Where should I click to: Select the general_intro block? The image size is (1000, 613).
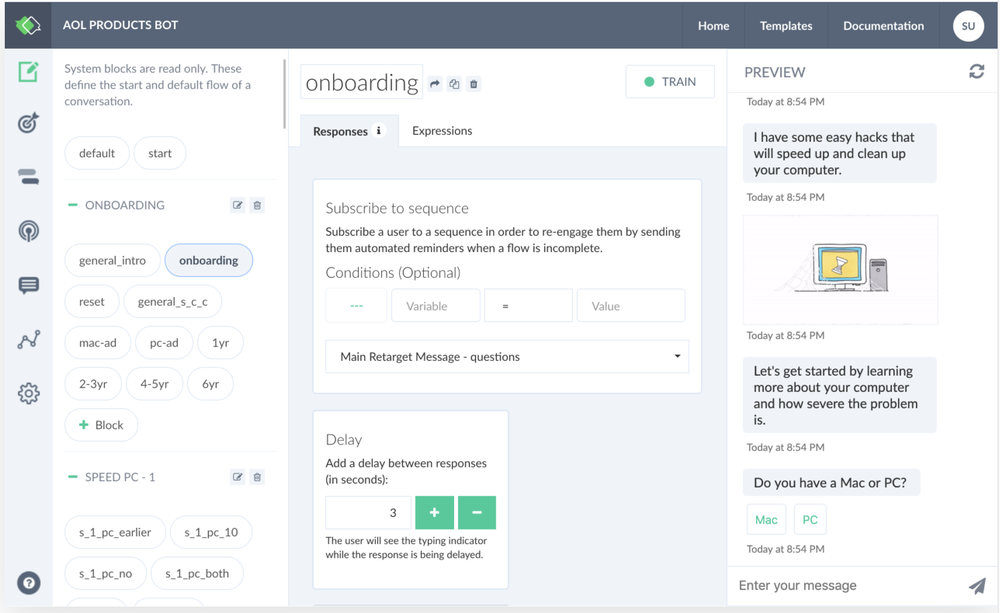(112, 260)
